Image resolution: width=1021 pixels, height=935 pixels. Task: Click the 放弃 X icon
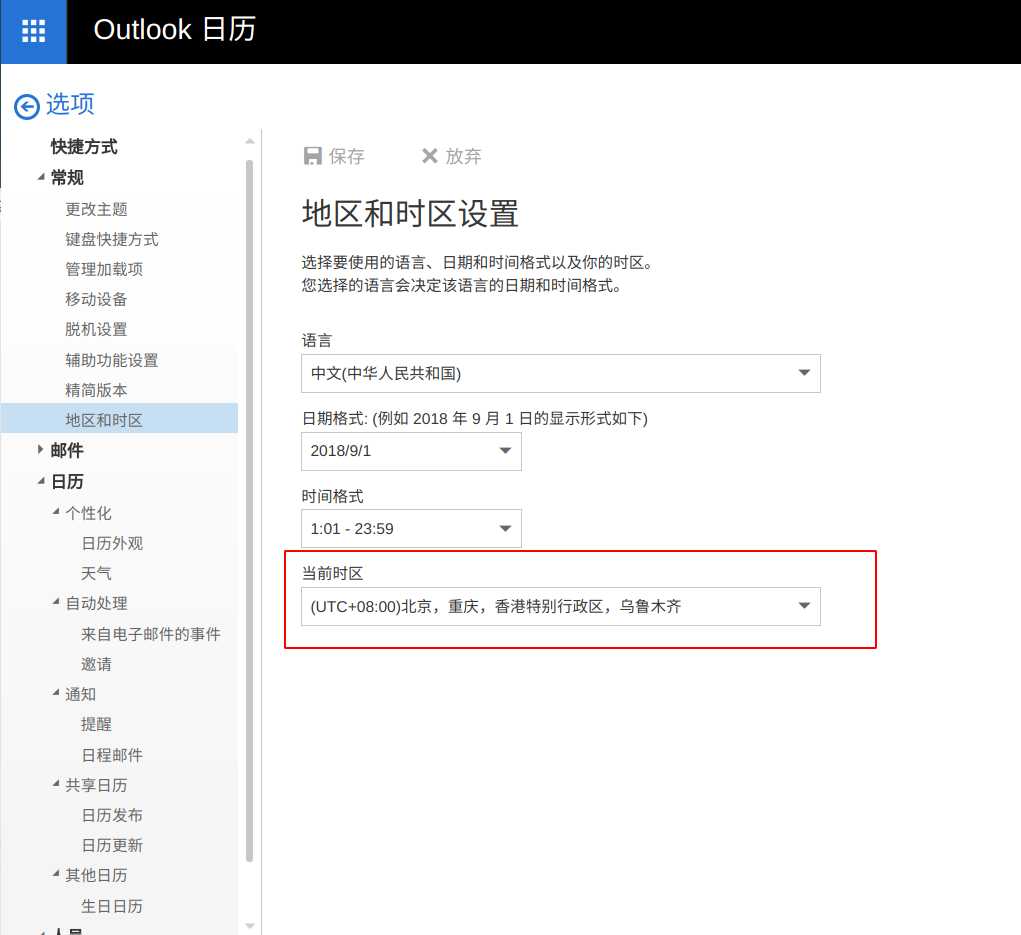click(430, 156)
